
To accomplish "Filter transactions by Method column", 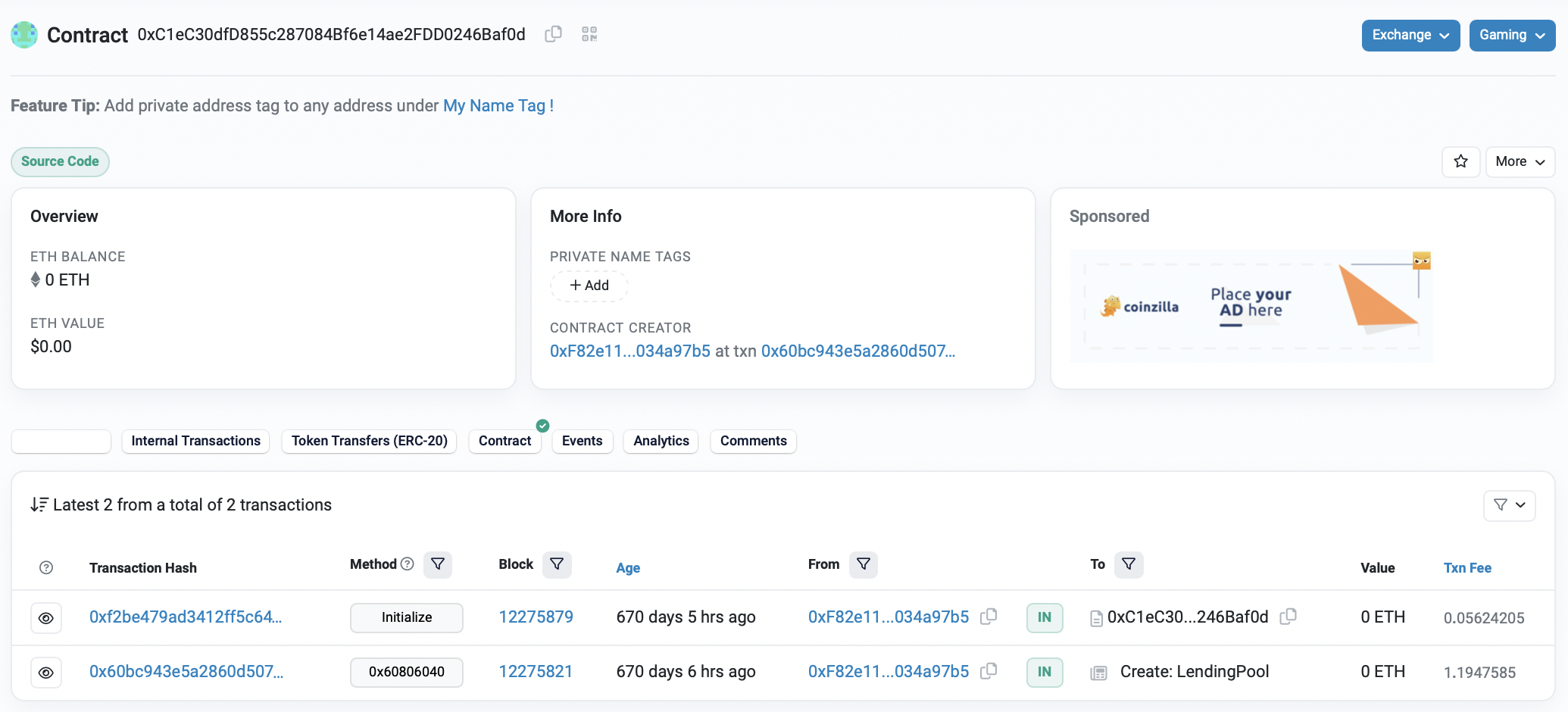I will tap(438, 564).
